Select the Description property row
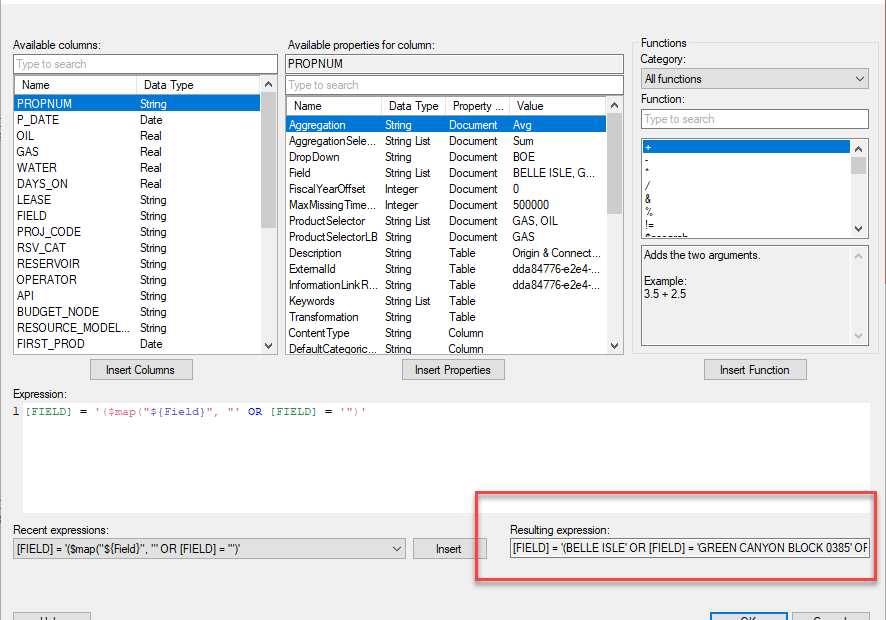This screenshot has width=886, height=620. (446, 253)
